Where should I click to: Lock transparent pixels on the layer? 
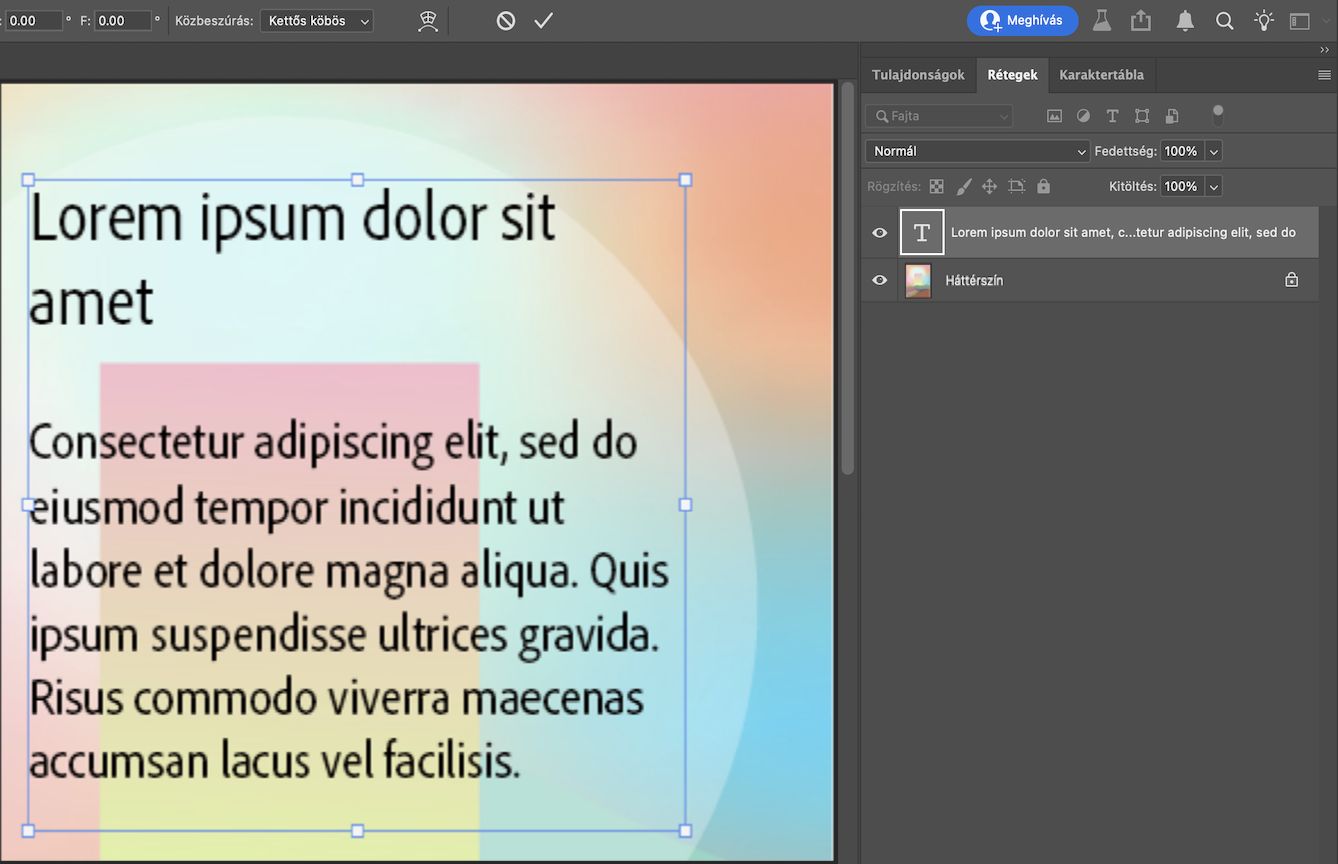coord(936,186)
